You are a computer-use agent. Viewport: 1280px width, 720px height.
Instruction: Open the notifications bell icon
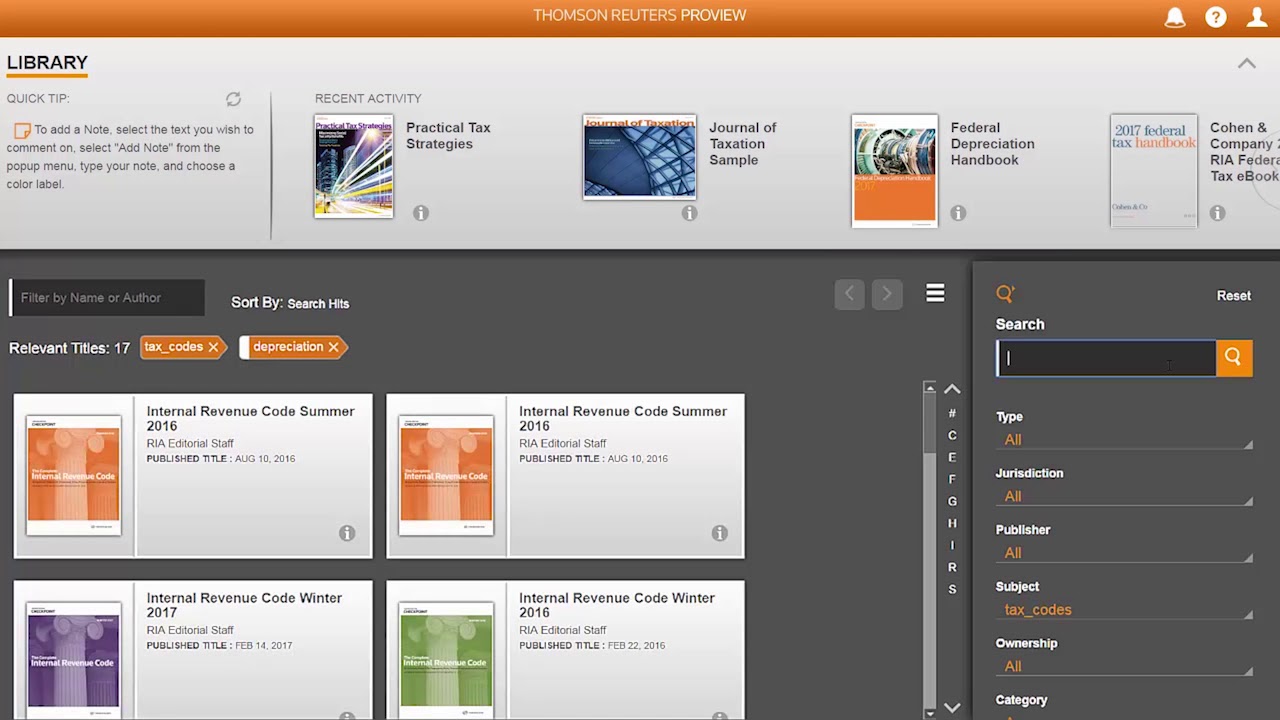click(x=1175, y=17)
